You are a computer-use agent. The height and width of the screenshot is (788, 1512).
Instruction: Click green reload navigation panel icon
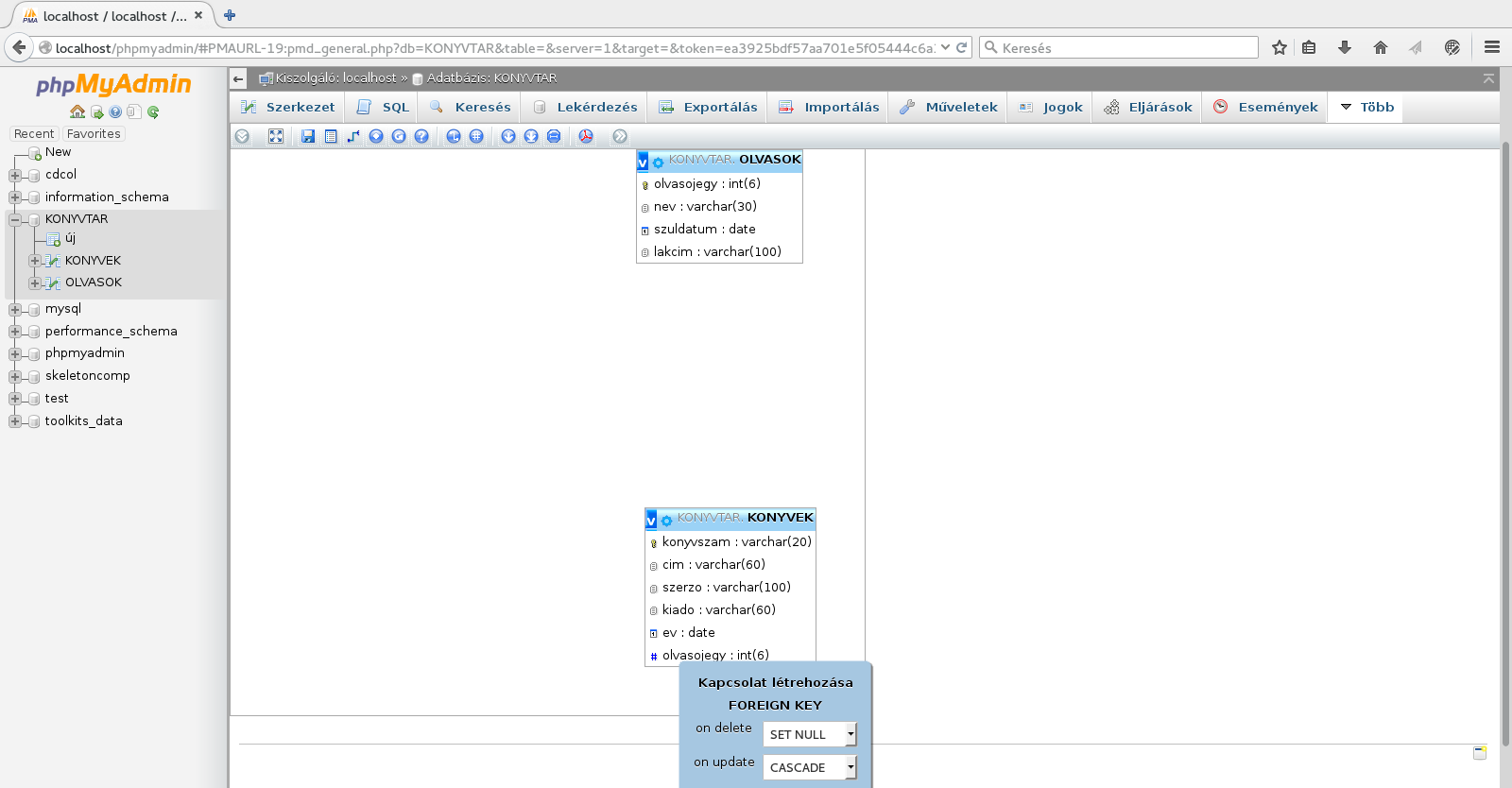coord(153,111)
